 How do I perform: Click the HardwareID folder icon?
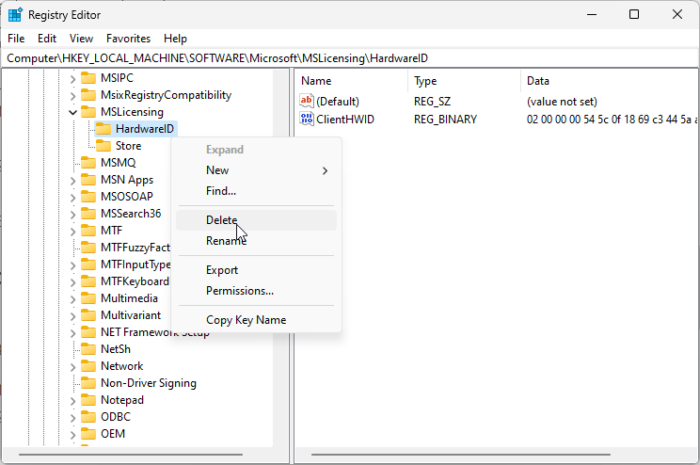pos(104,129)
